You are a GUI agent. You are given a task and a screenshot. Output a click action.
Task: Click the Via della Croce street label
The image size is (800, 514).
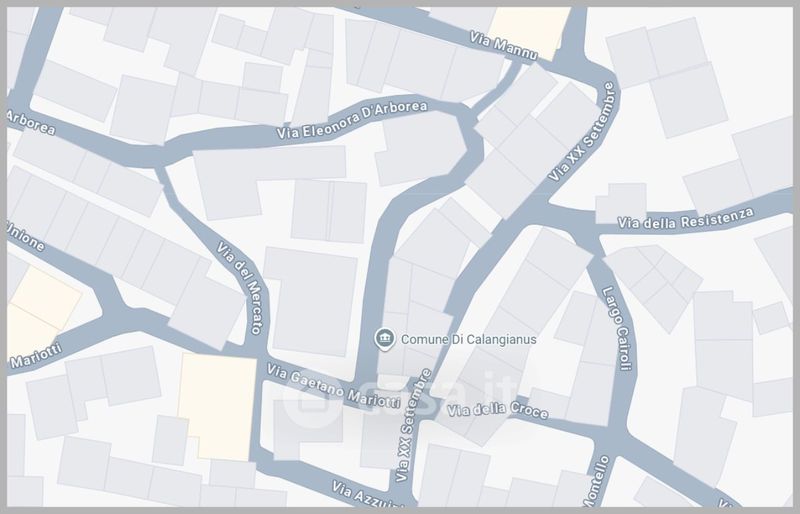click(x=497, y=410)
